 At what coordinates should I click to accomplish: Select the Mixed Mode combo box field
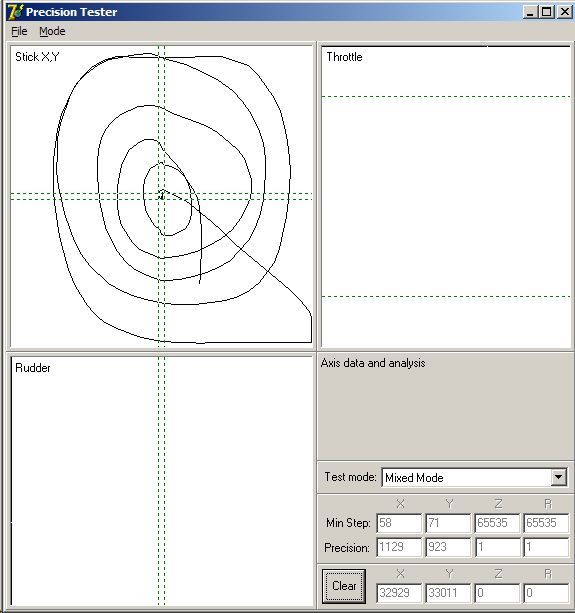tap(474, 477)
